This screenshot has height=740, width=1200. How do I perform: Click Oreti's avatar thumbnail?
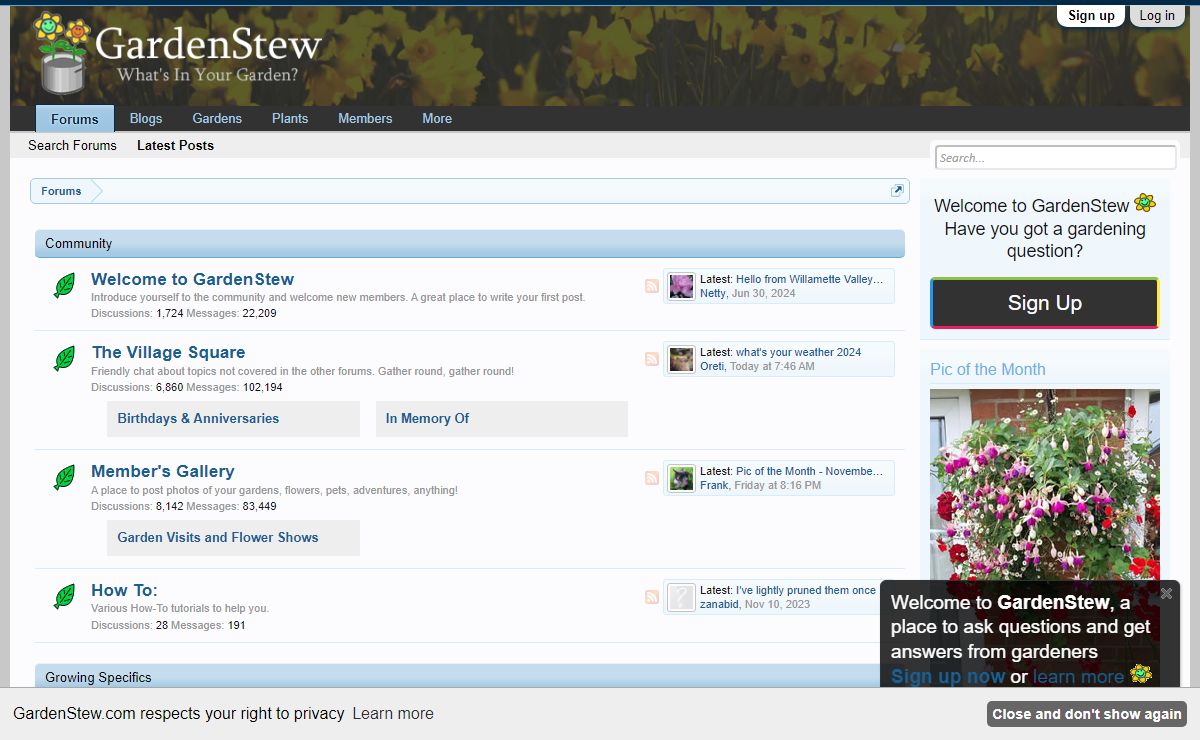click(x=681, y=359)
